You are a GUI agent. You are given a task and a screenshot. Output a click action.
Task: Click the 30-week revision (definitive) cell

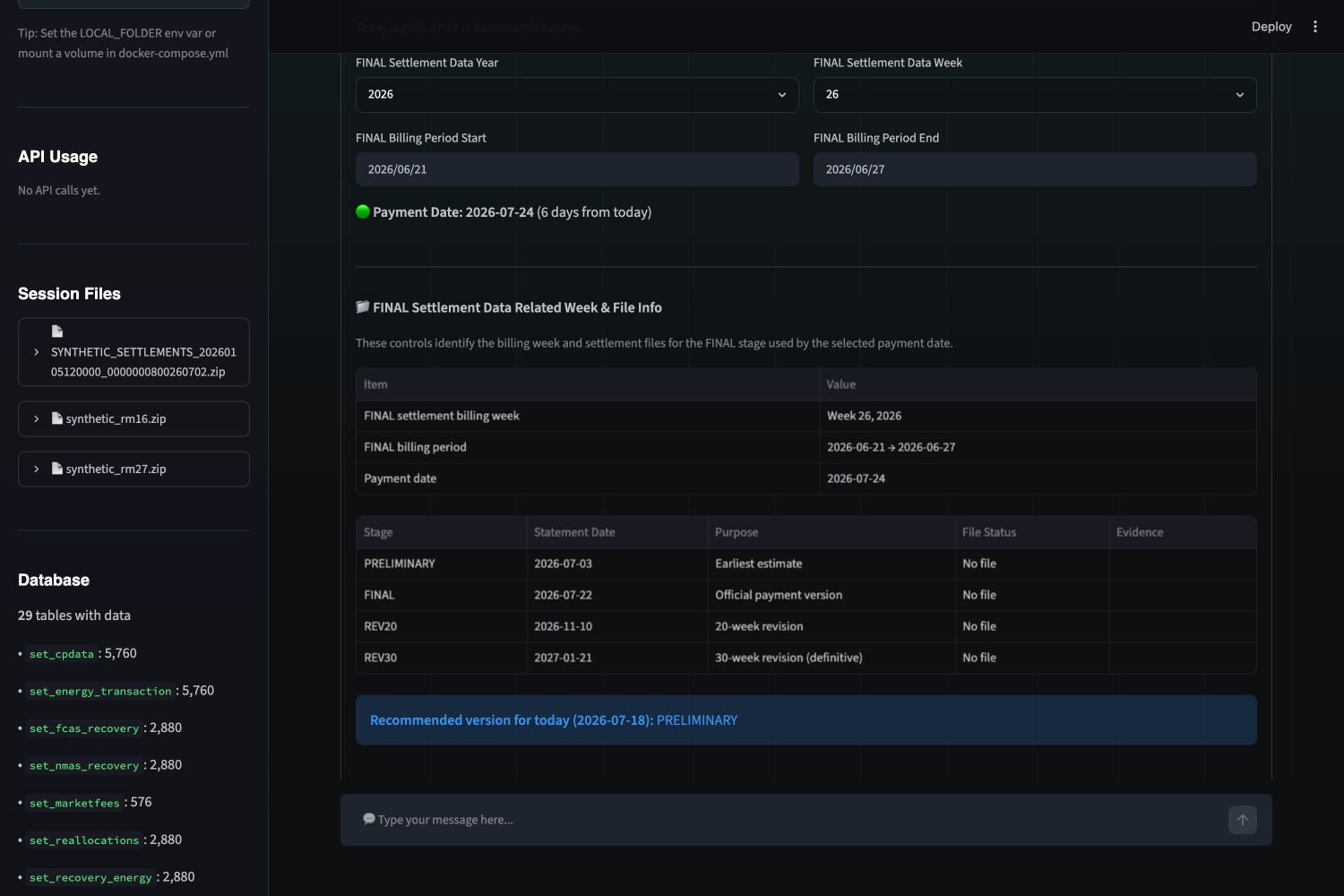coord(831,658)
